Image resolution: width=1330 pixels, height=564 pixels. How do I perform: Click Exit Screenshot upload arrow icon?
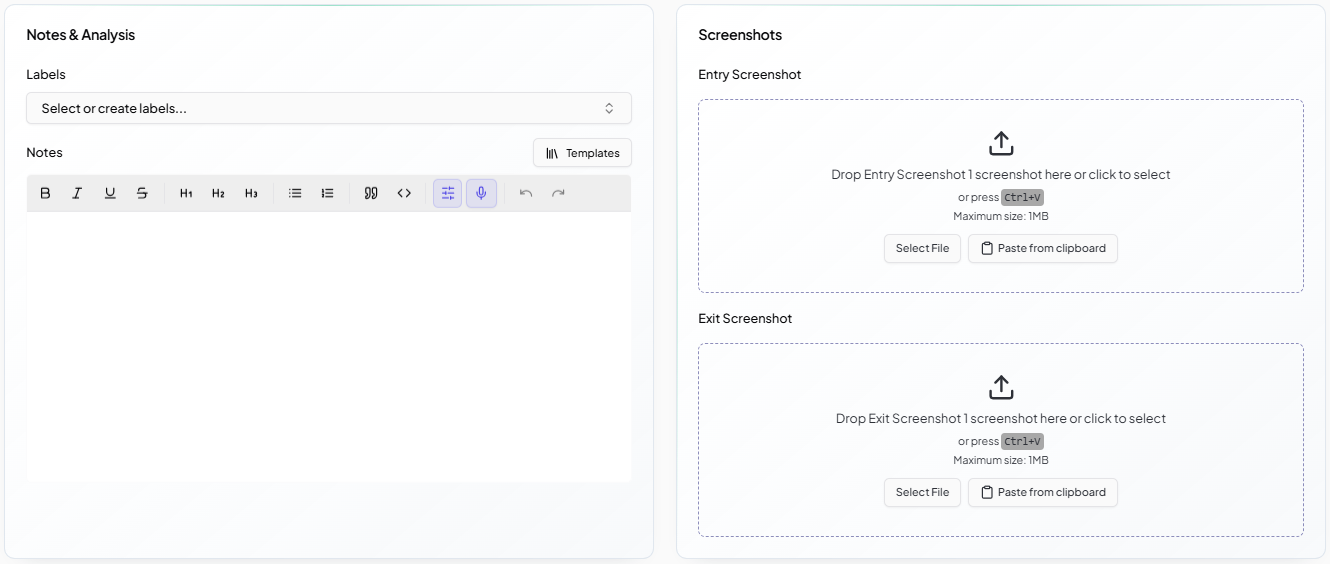1001,387
